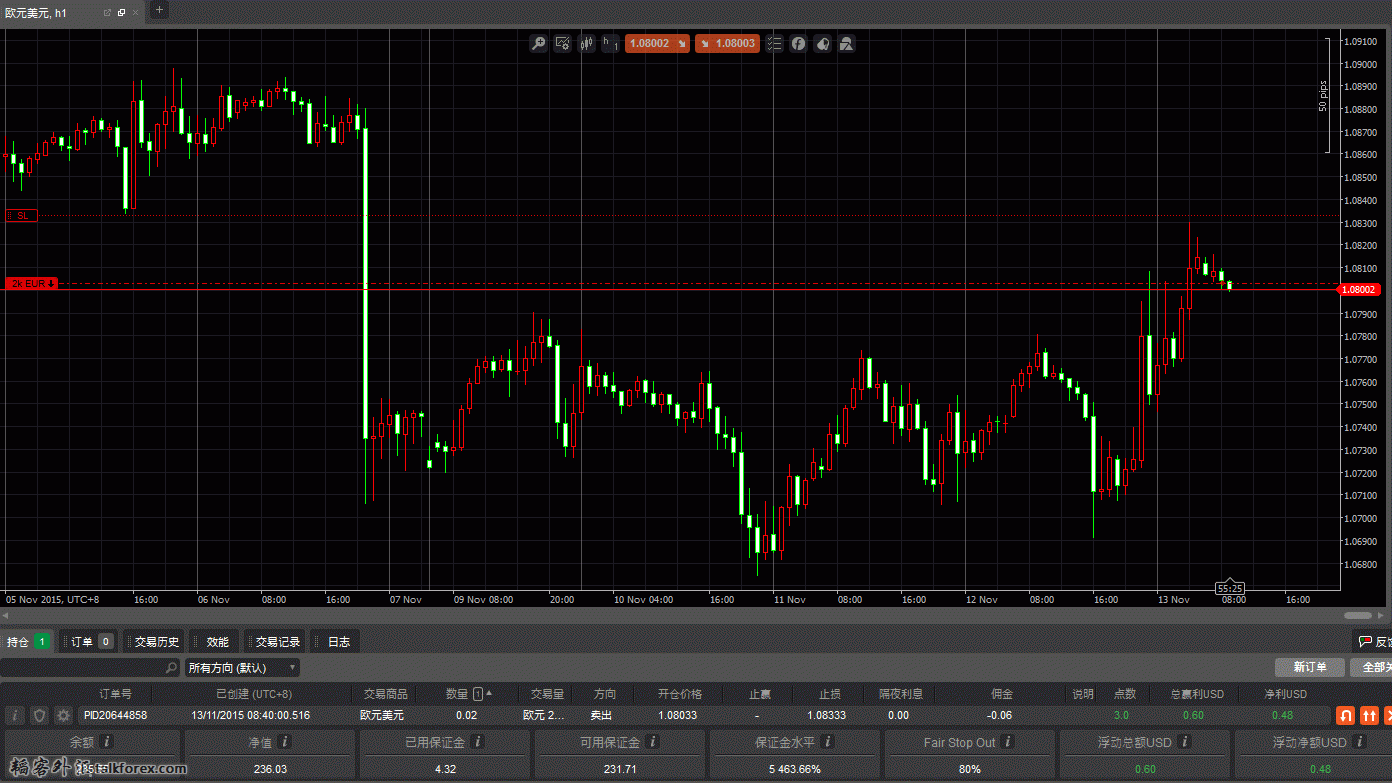Click the 1.08033 open price cell
The height and width of the screenshot is (783, 1392).
[678, 715]
